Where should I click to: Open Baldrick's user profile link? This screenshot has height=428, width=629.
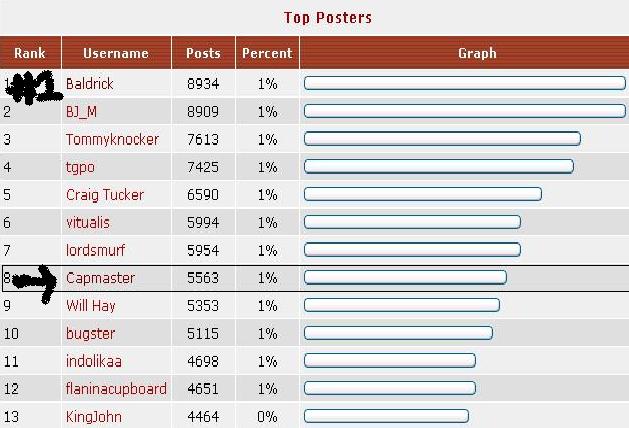point(89,83)
